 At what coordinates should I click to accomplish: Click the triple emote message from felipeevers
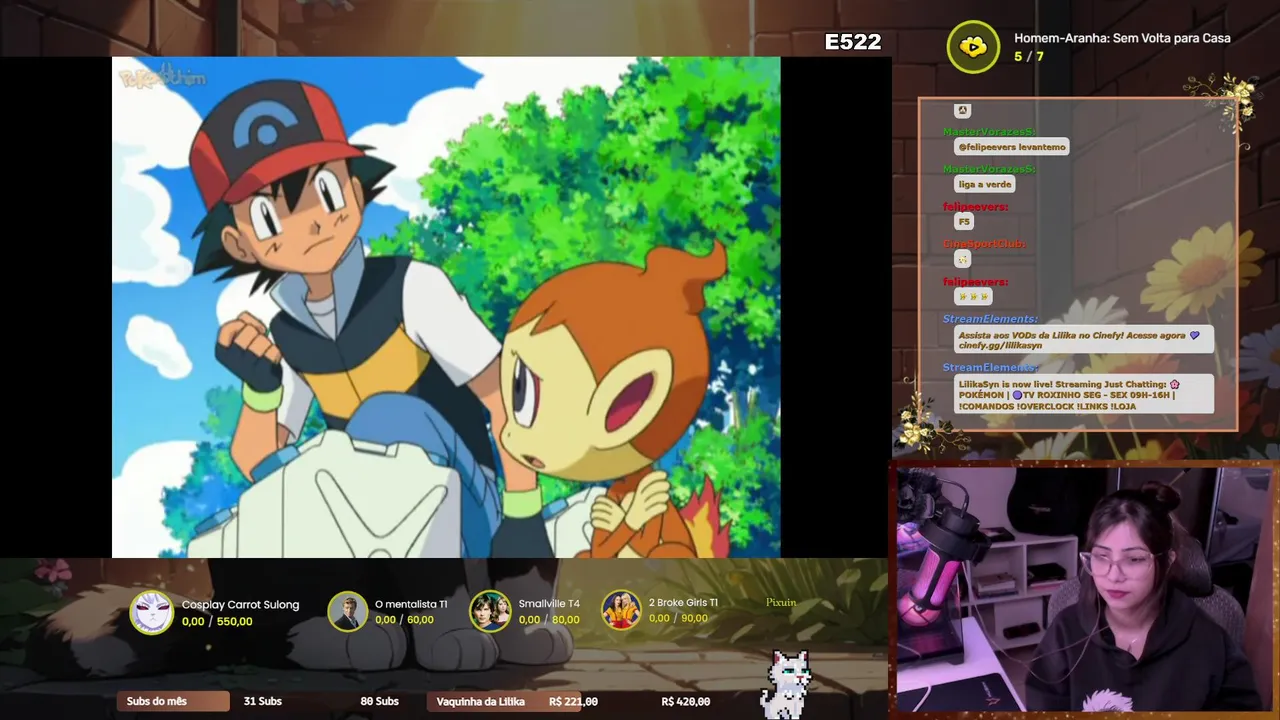click(973, 297)
